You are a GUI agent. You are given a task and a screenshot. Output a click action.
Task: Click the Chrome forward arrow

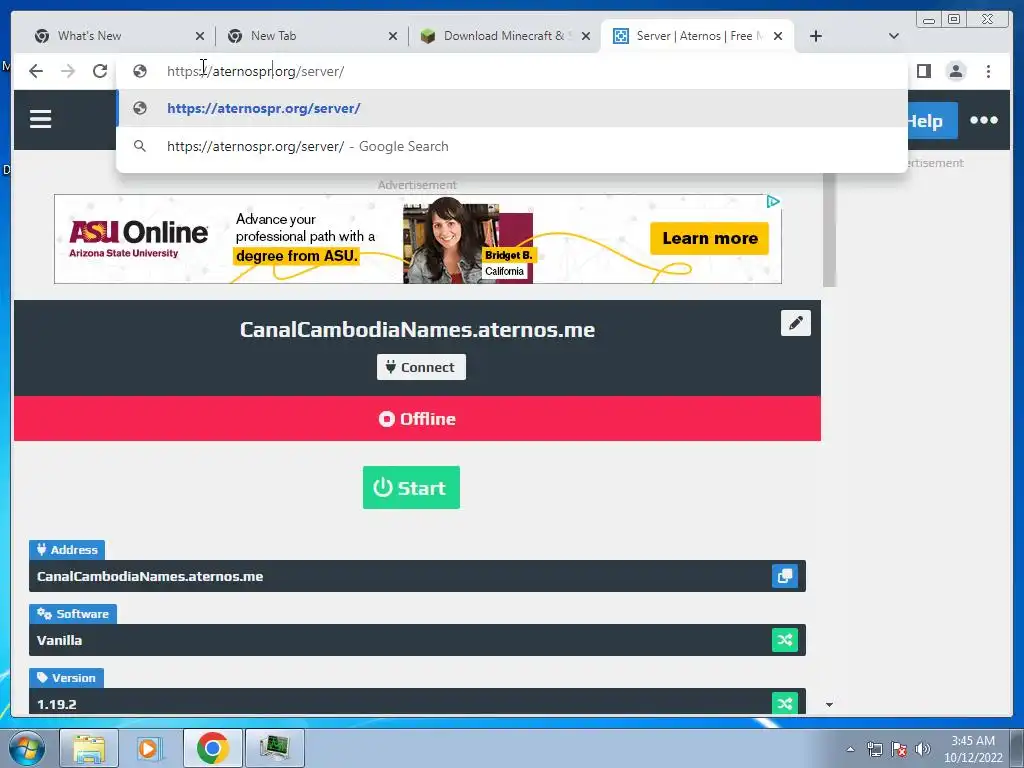point(68,71)
